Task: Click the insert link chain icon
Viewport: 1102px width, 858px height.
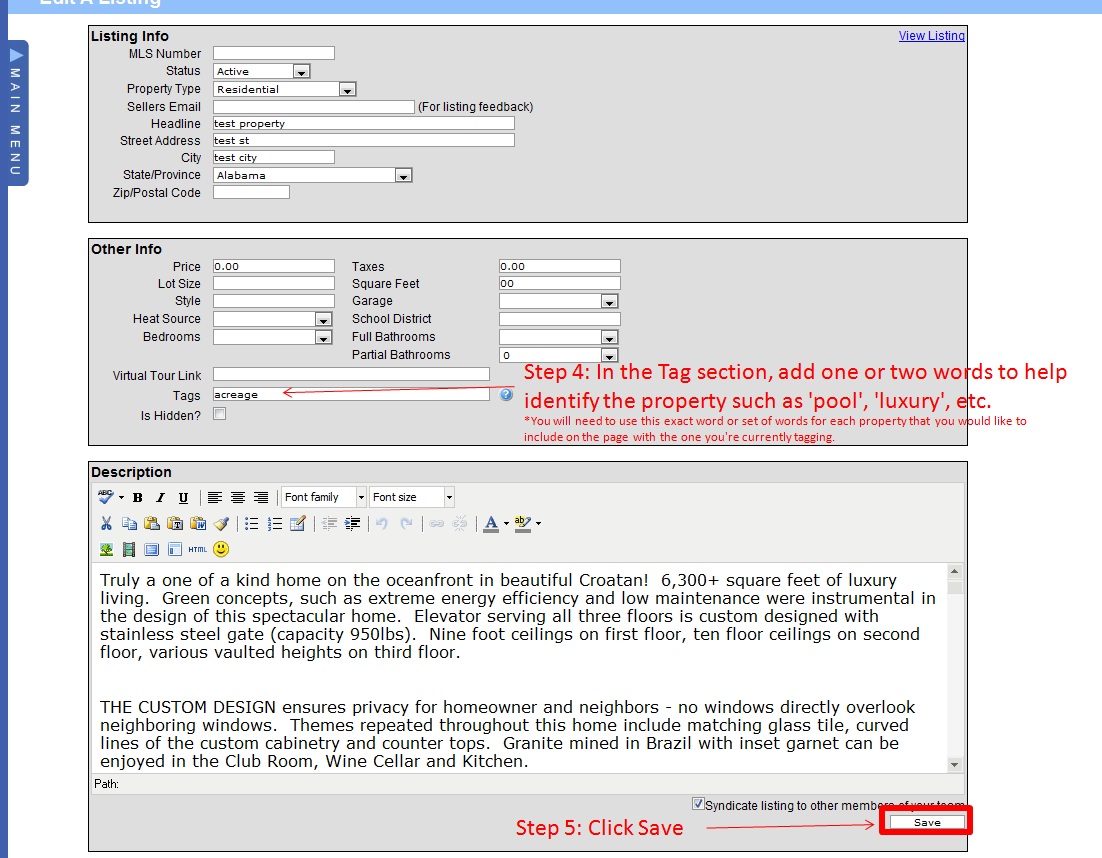Action: coord(436,524)
